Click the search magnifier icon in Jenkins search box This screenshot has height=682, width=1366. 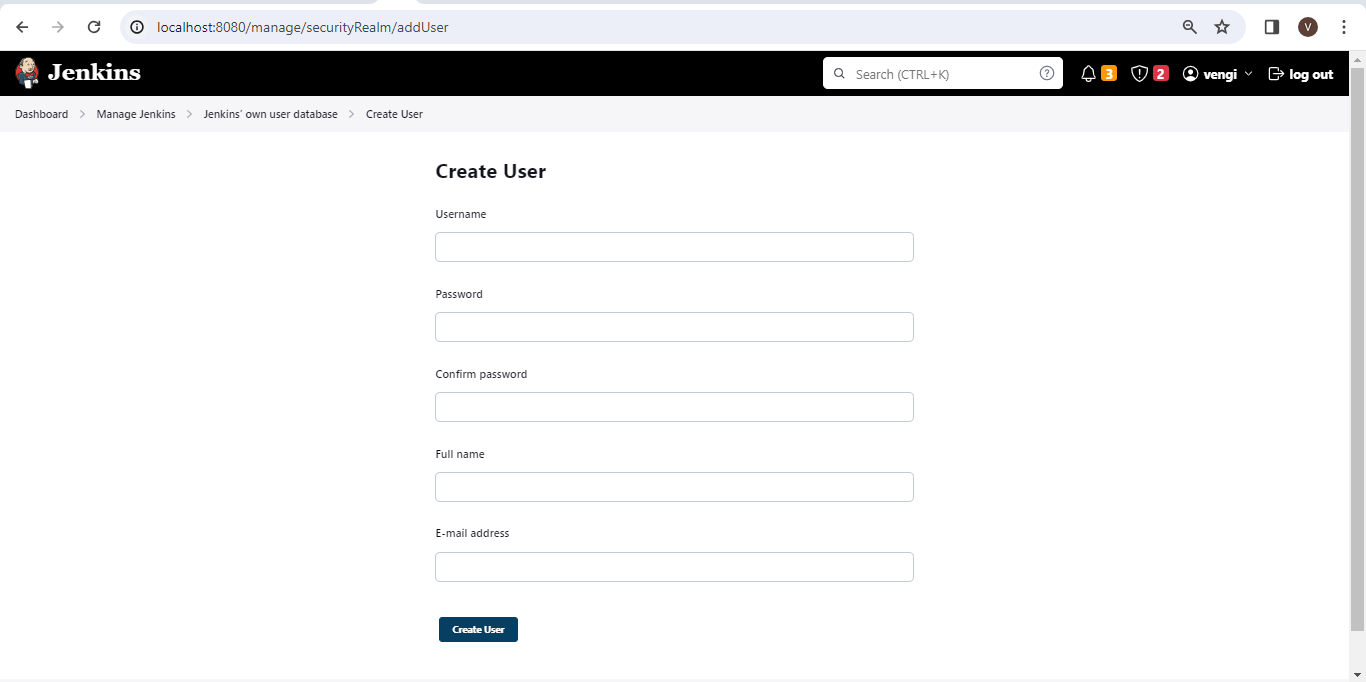[x=839, y=74]
